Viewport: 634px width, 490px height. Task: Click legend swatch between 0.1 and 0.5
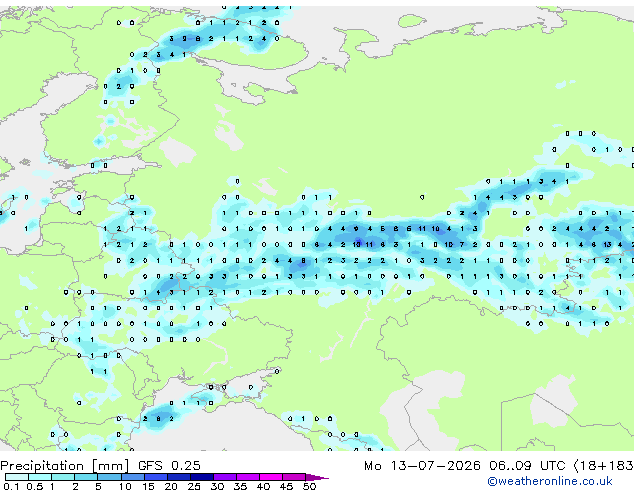coord(17,477)
